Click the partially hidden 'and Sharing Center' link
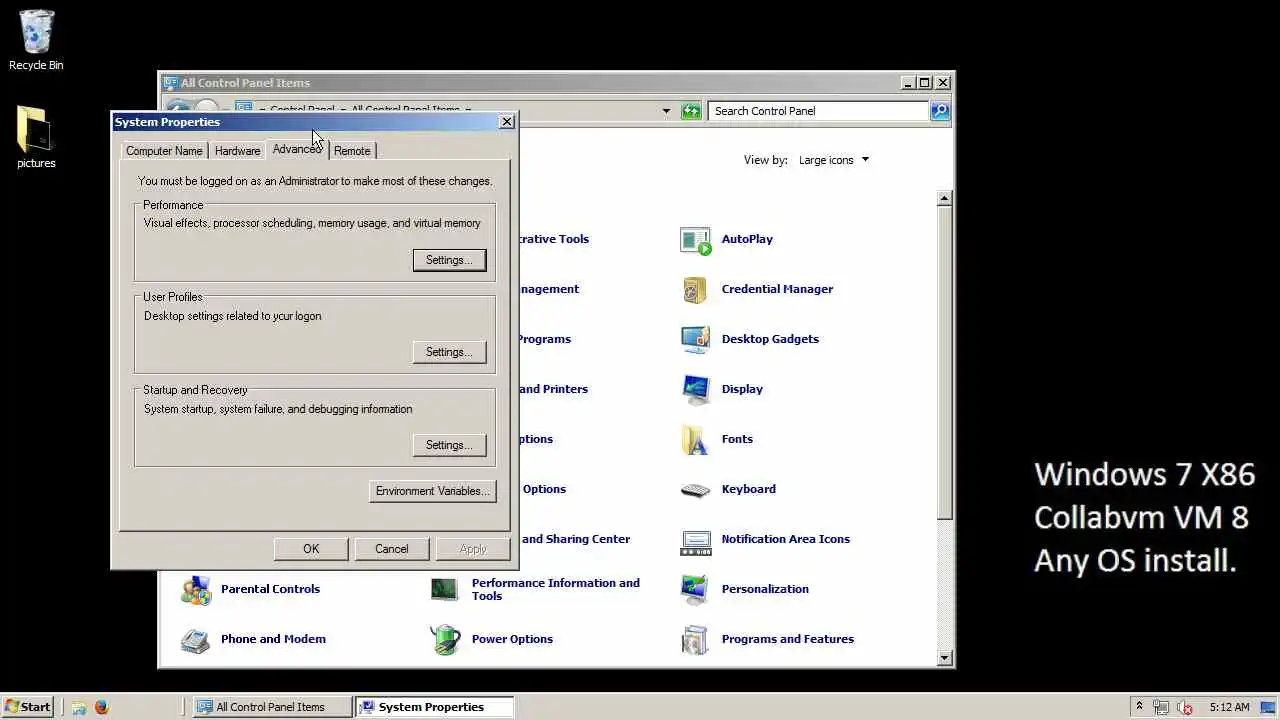The image size is (1280, 720). [x=575, y=539]
